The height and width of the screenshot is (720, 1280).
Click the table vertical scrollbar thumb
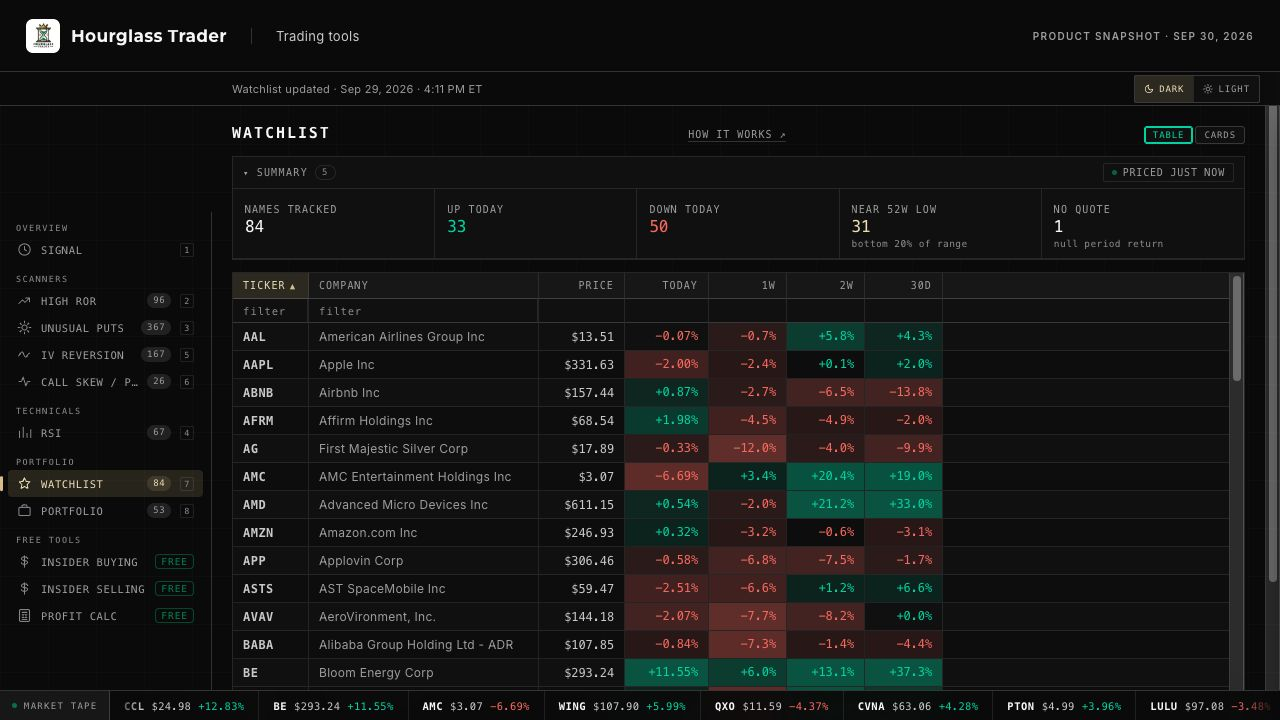(x=1237, y=328)
